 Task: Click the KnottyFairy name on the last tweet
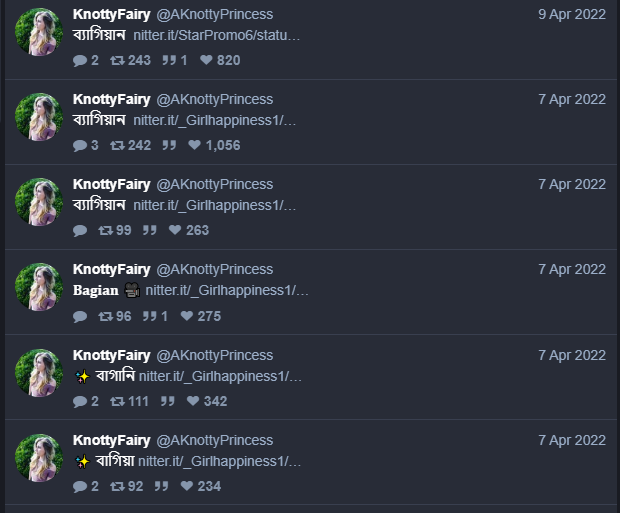tap(112, 440)
